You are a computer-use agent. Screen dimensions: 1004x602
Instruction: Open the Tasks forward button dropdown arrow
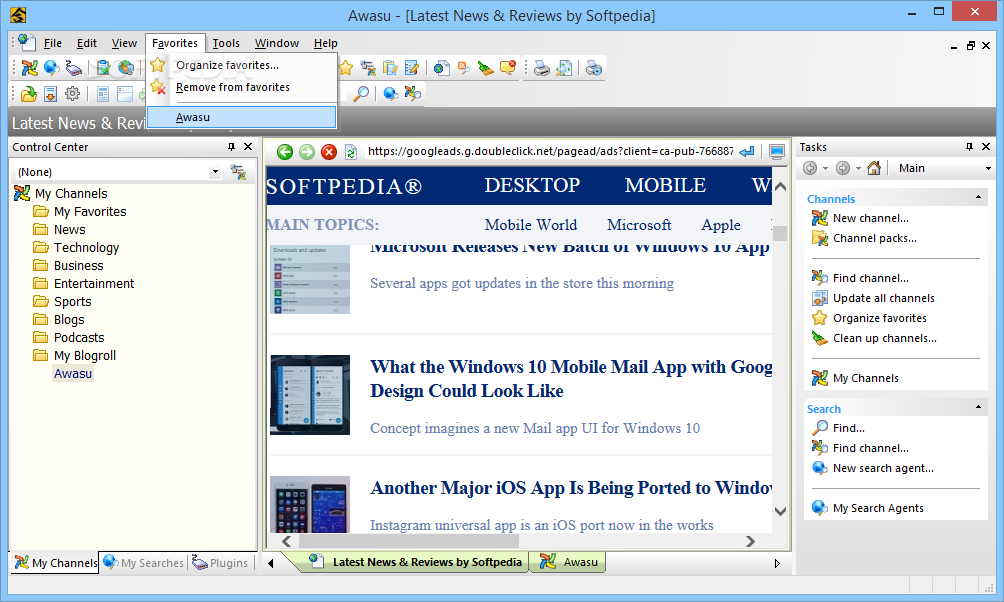pos(859,168)
